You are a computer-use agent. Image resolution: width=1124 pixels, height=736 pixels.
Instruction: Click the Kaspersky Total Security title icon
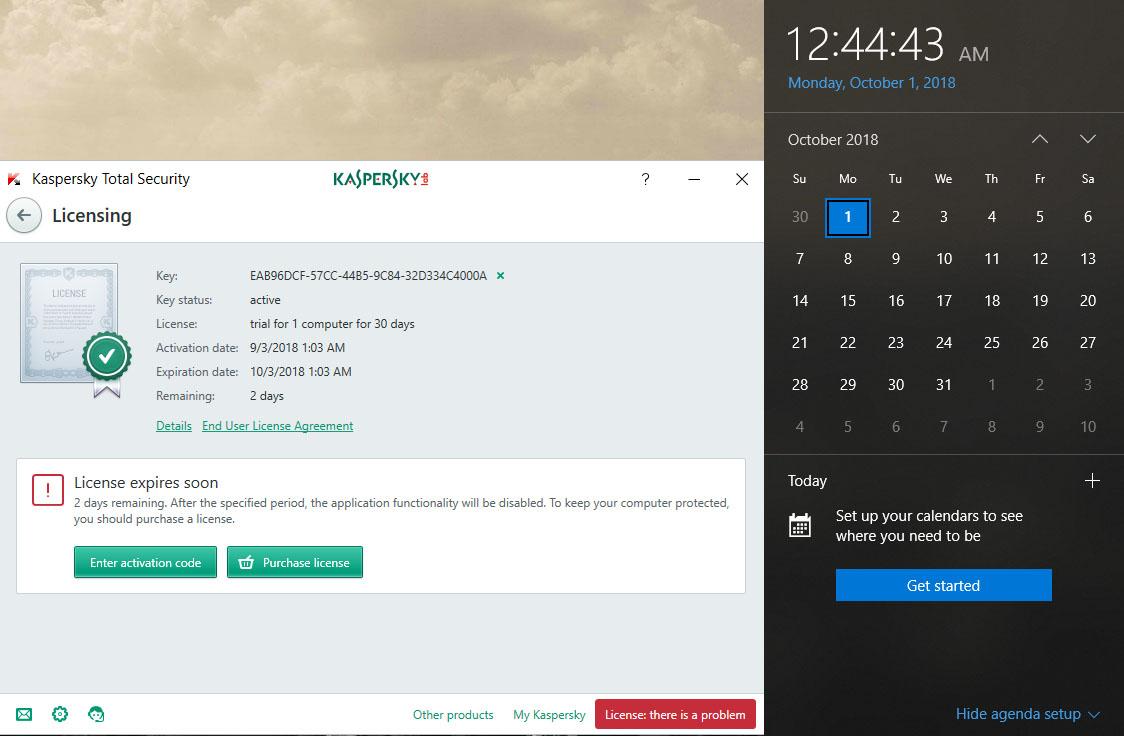click(x=14, y=179)
